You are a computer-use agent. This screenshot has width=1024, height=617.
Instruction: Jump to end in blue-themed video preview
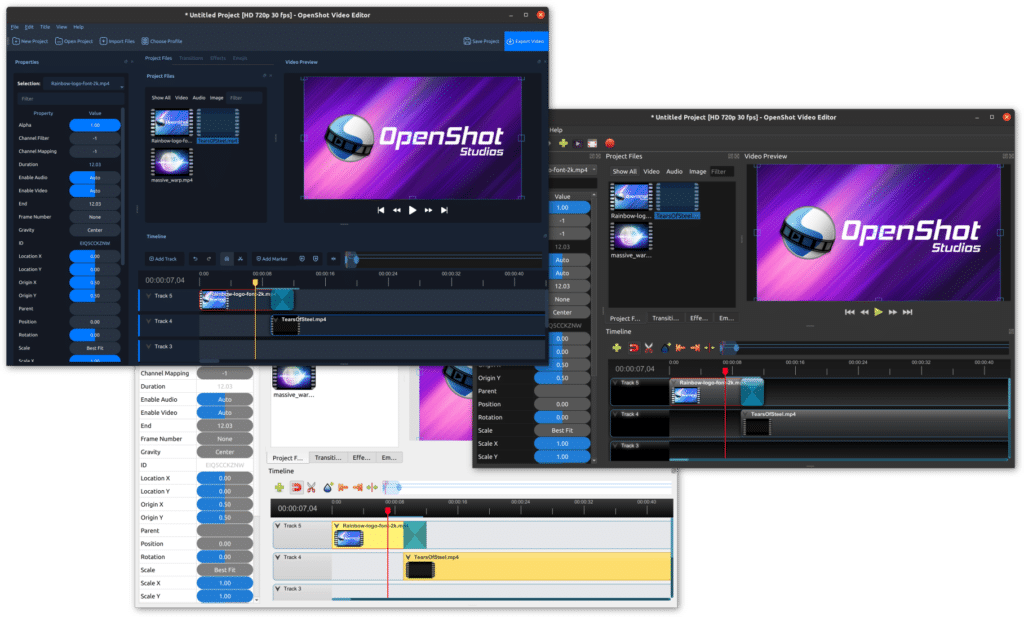click(x=444, y=210)
